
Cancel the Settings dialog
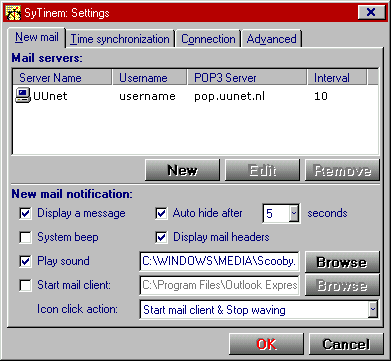tap(346, 344)
